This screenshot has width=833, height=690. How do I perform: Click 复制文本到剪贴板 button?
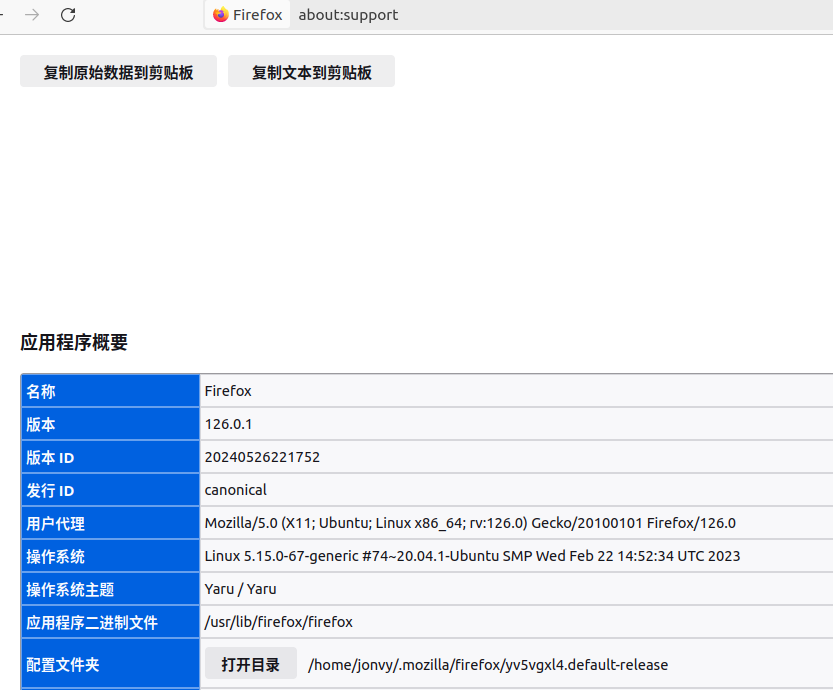(311, 71)
